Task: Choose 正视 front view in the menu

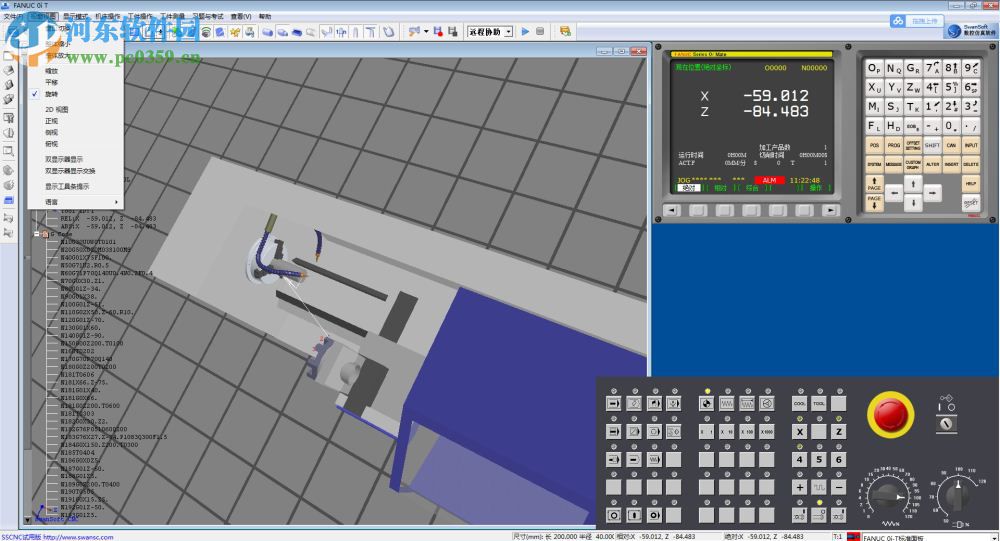Action: [x=52, y=121]
